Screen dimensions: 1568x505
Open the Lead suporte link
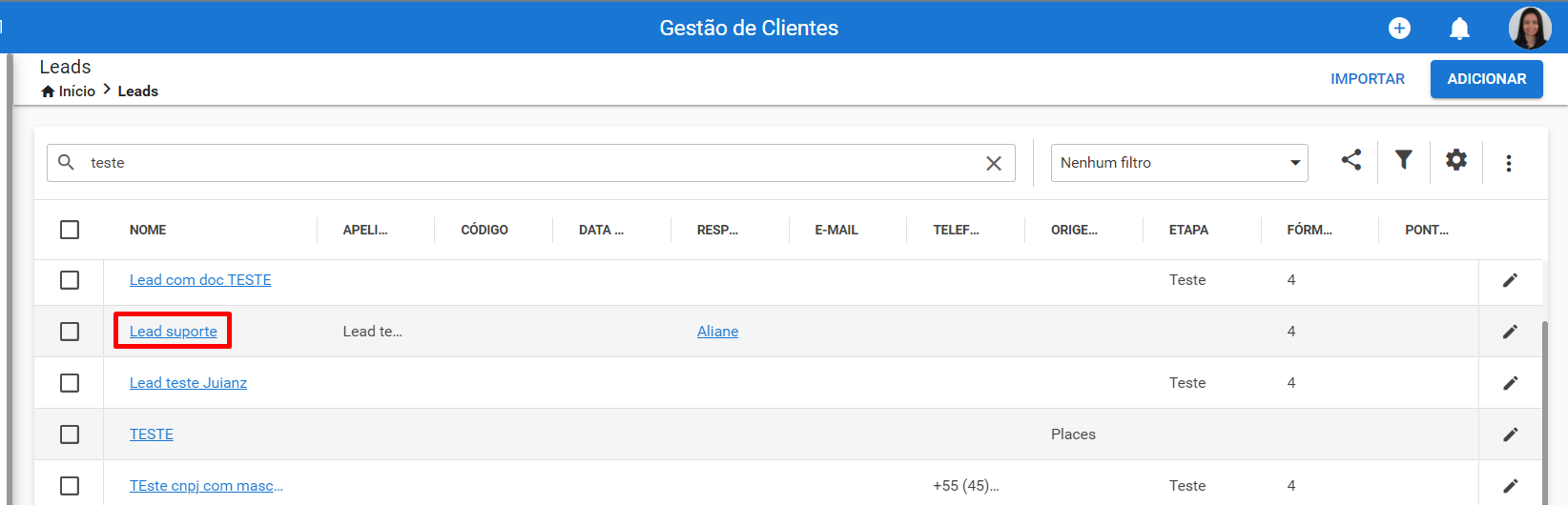174,332
